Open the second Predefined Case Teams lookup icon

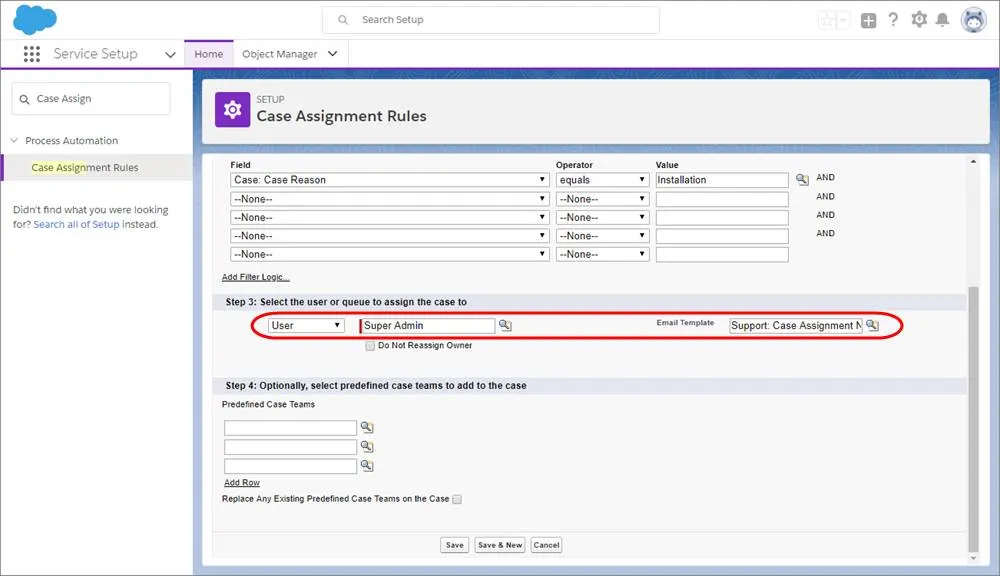pos(367,447)
